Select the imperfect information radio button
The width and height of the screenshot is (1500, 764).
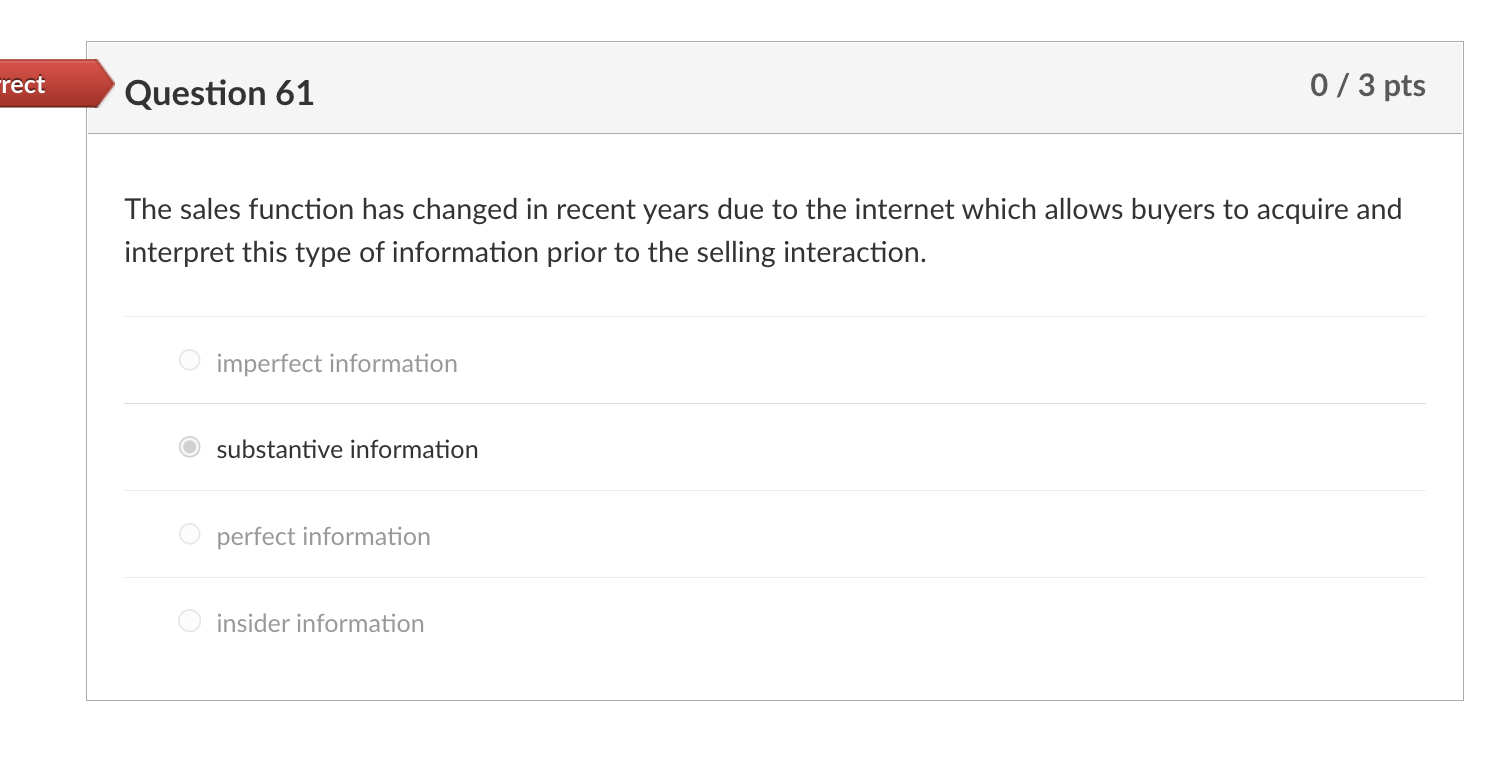[x=190, y=360]
